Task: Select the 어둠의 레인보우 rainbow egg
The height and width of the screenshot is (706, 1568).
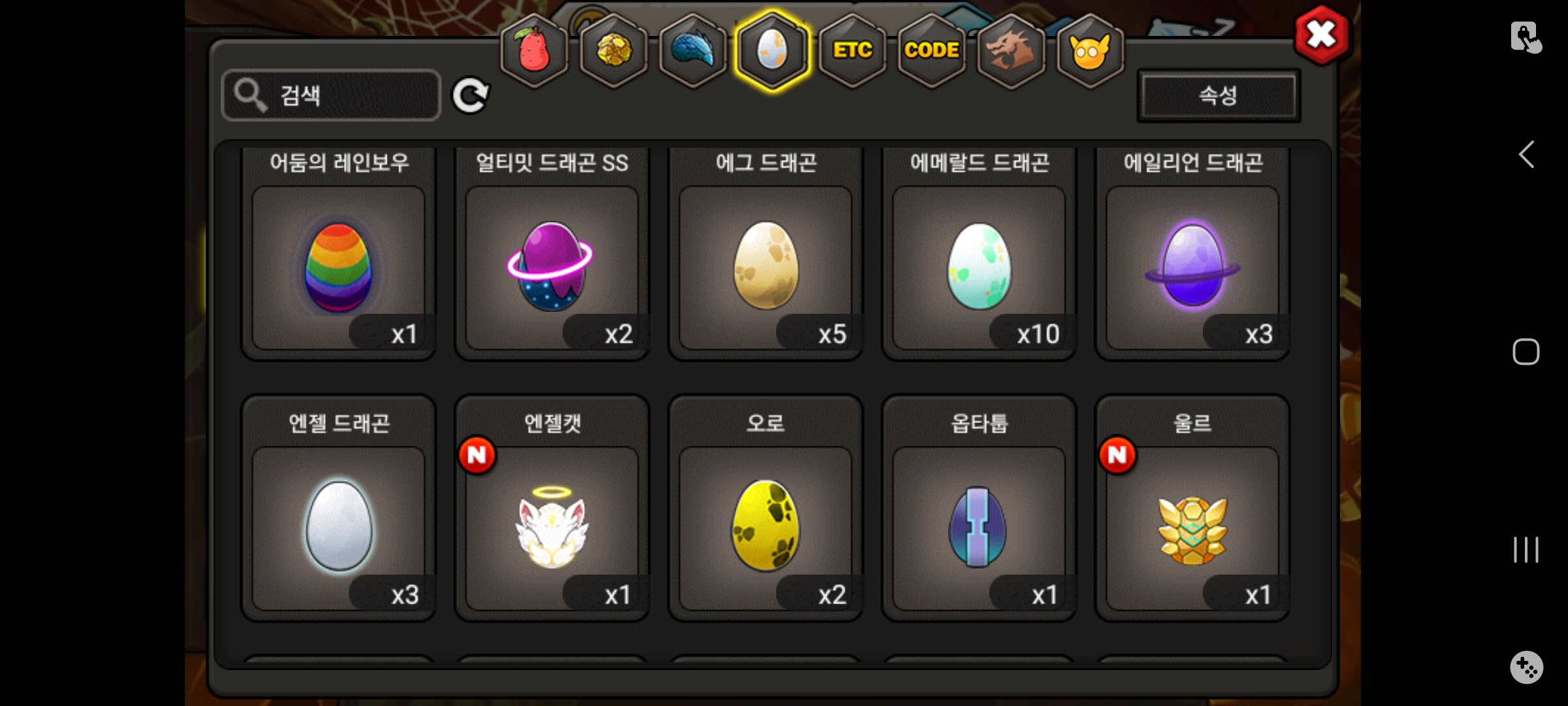Action: tap(338, 252)
